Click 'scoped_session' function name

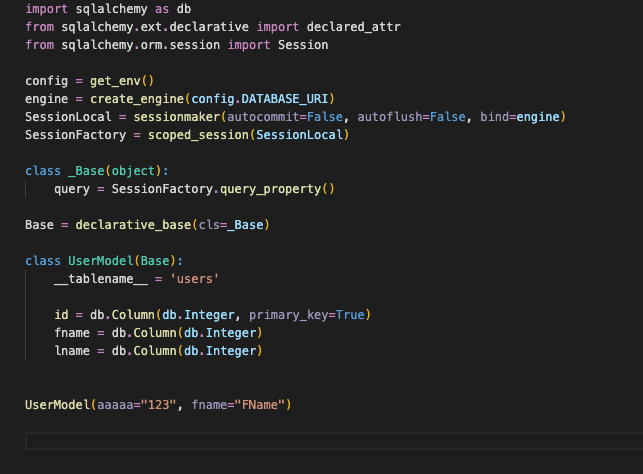click(x=198, y=135)
